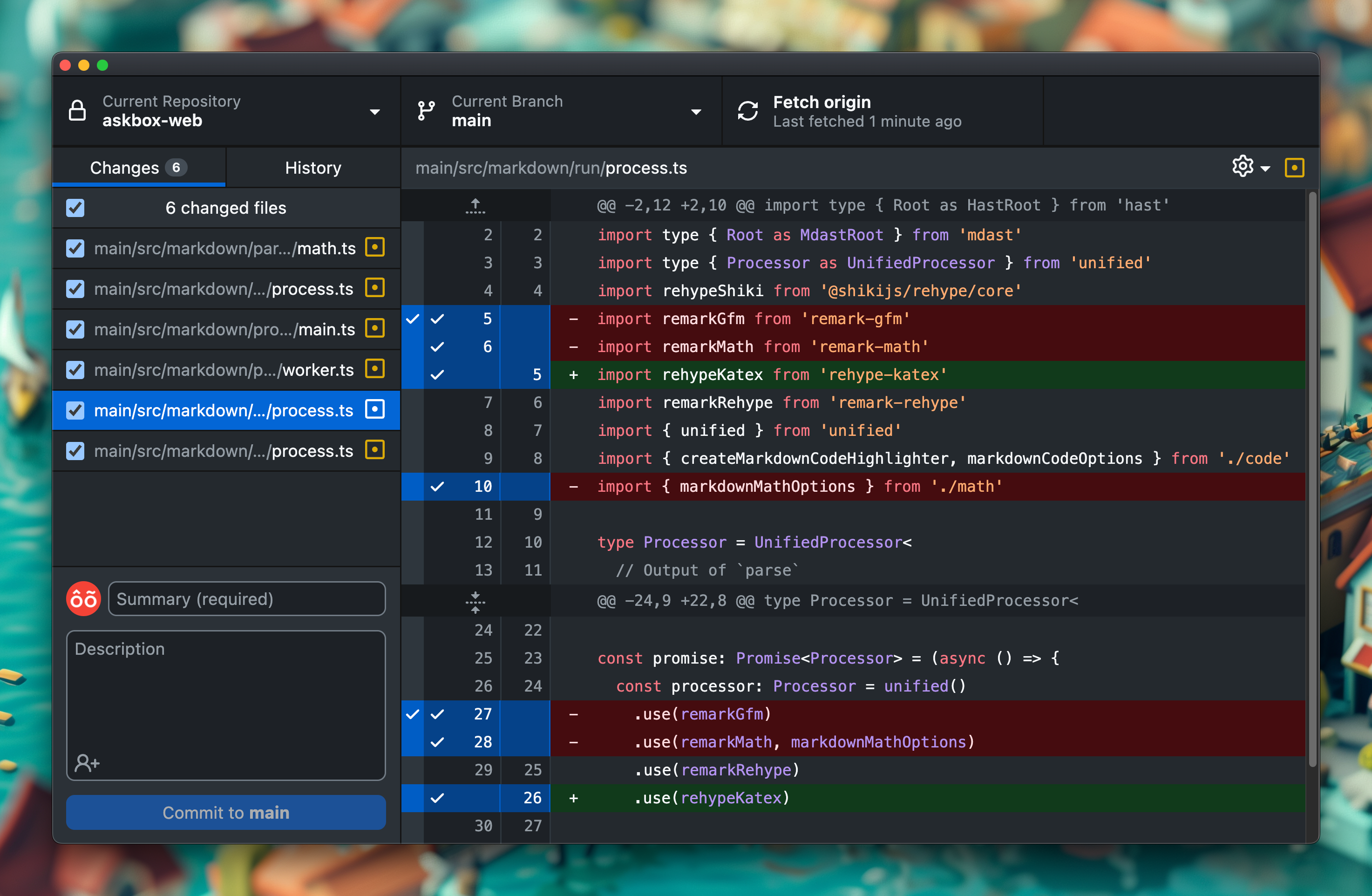Screen dimensions: 1372x896
Task: Click the diff vertical scrollbar
Action: point(1313,479)
